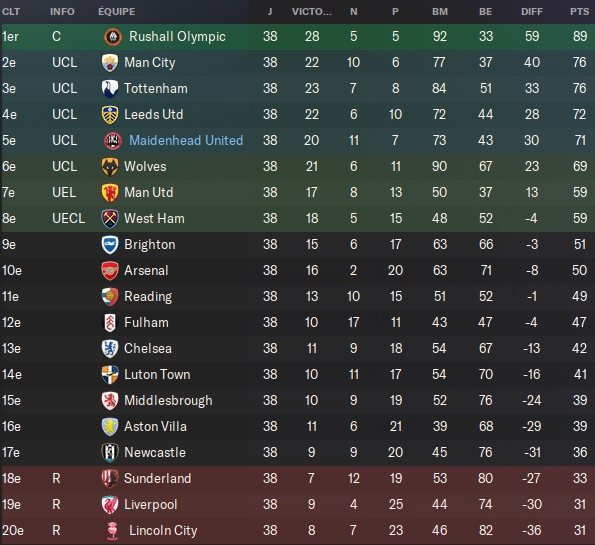Image resolution: width=595 pixels, height=545 pixels.
Task: Open the Sunderland team name link
Action: click(x=157, y=479)
